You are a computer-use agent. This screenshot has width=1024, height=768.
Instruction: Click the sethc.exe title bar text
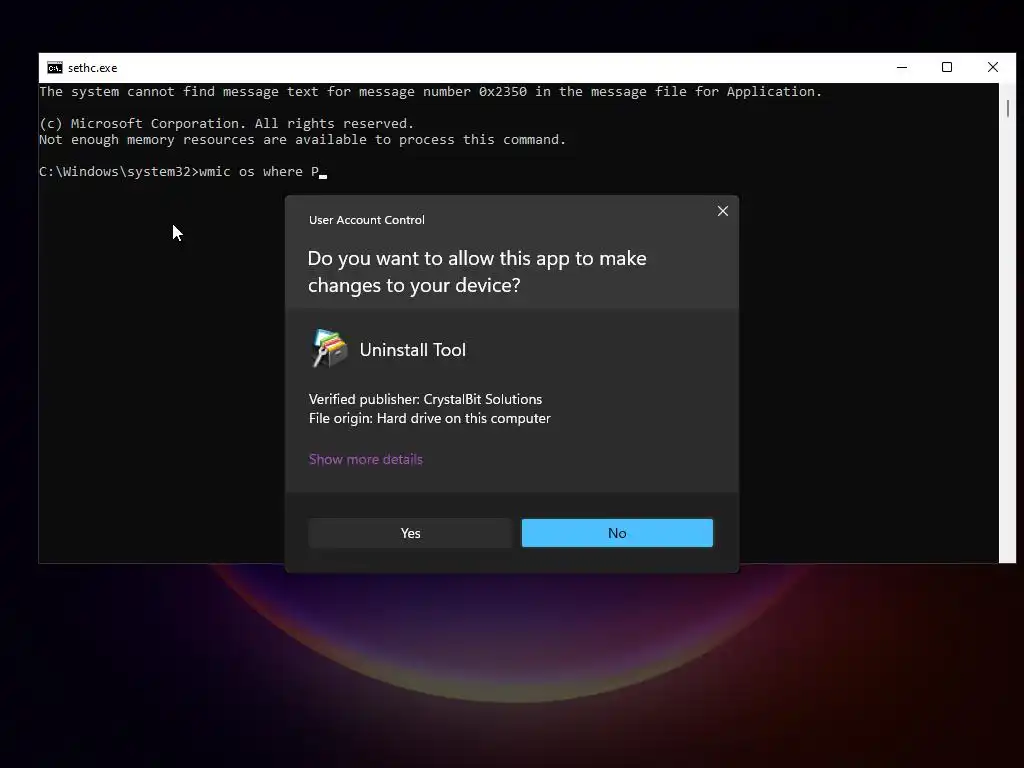click(x=93, y=68)
